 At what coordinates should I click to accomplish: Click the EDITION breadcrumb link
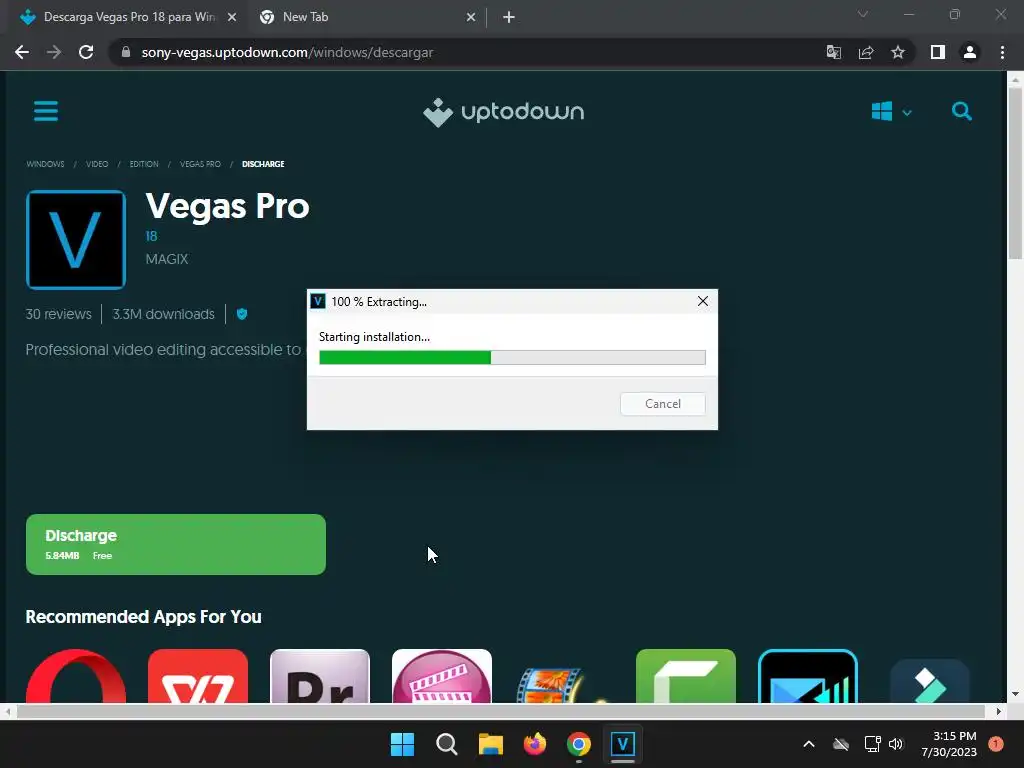[144, 164]
